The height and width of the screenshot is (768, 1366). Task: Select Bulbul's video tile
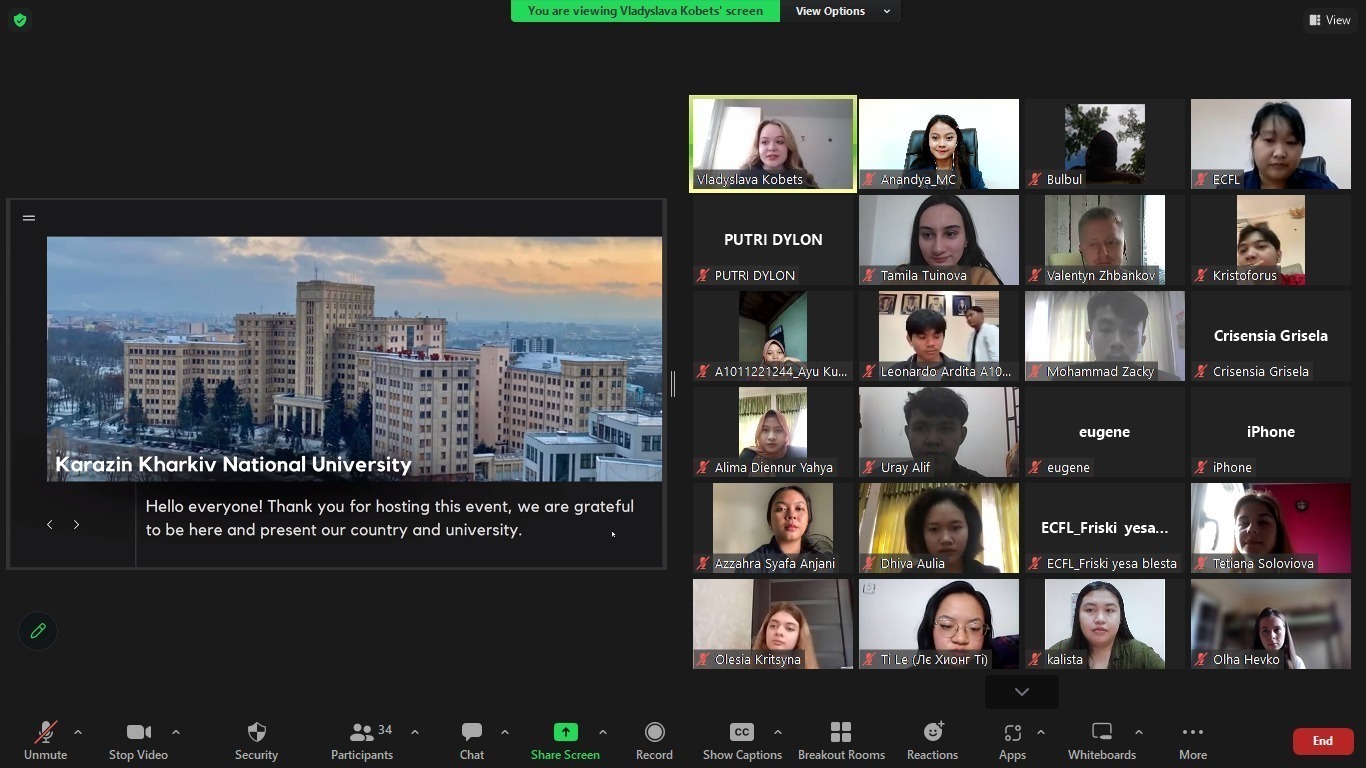point(1105,144)
